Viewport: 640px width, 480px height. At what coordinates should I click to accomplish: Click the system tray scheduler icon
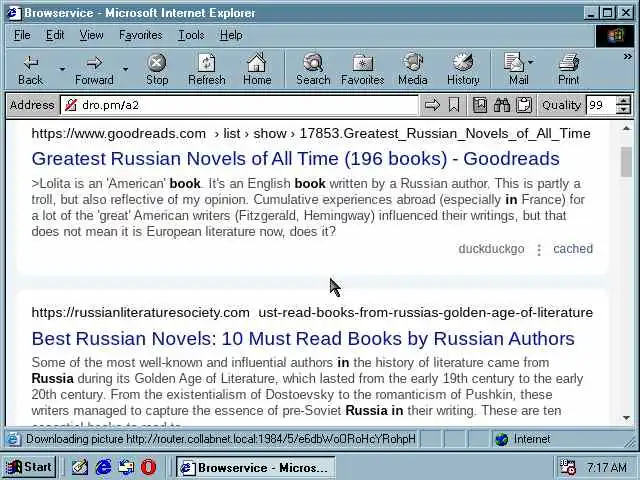coord(568,467)
